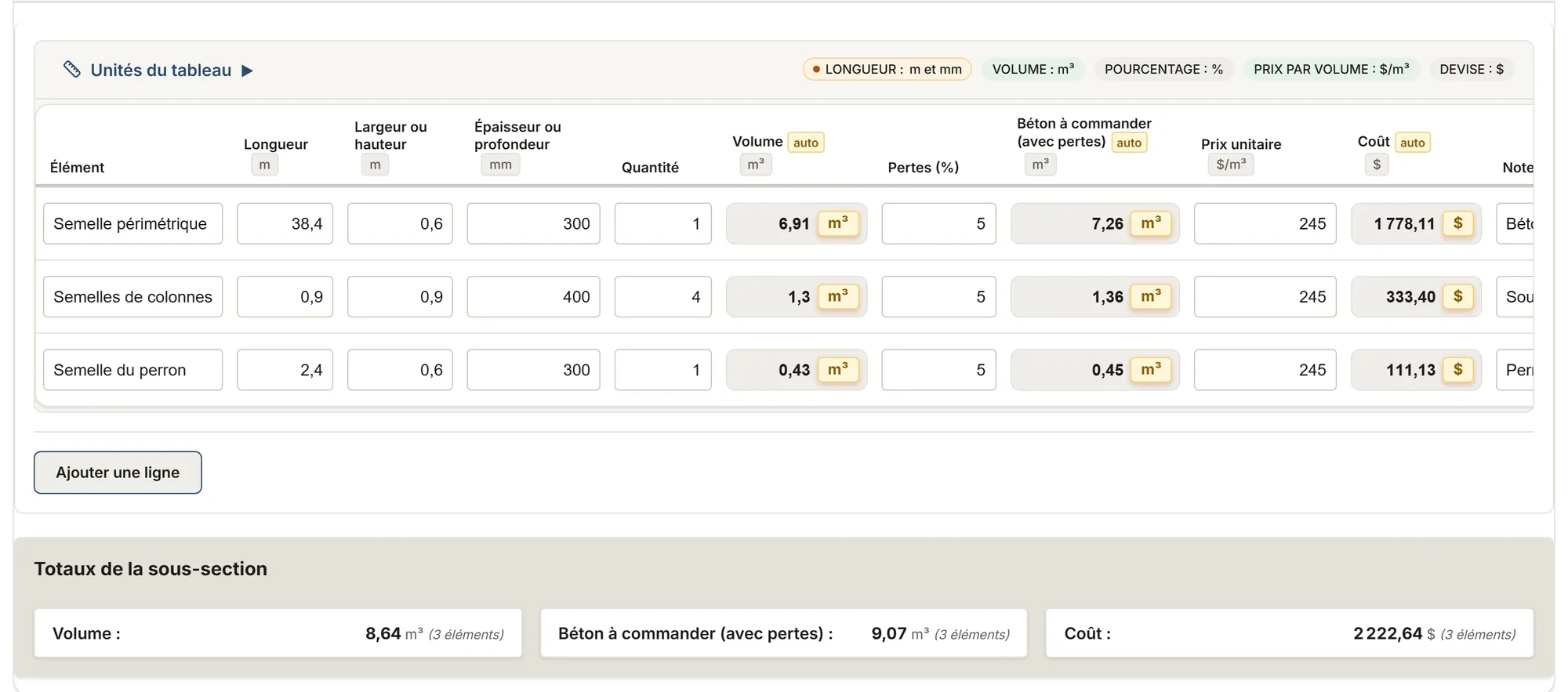The image size is (1568, 692).
Task: Click Semelles de colonnes Prix unitaire field
Action: [1265, 296]
